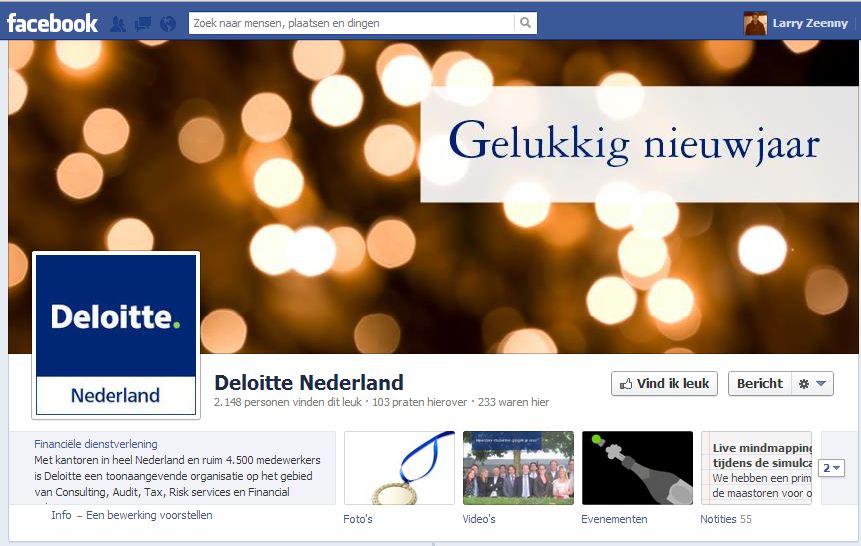Click the Info link
This screenshot has width=861, height=546.
(62, 515)
